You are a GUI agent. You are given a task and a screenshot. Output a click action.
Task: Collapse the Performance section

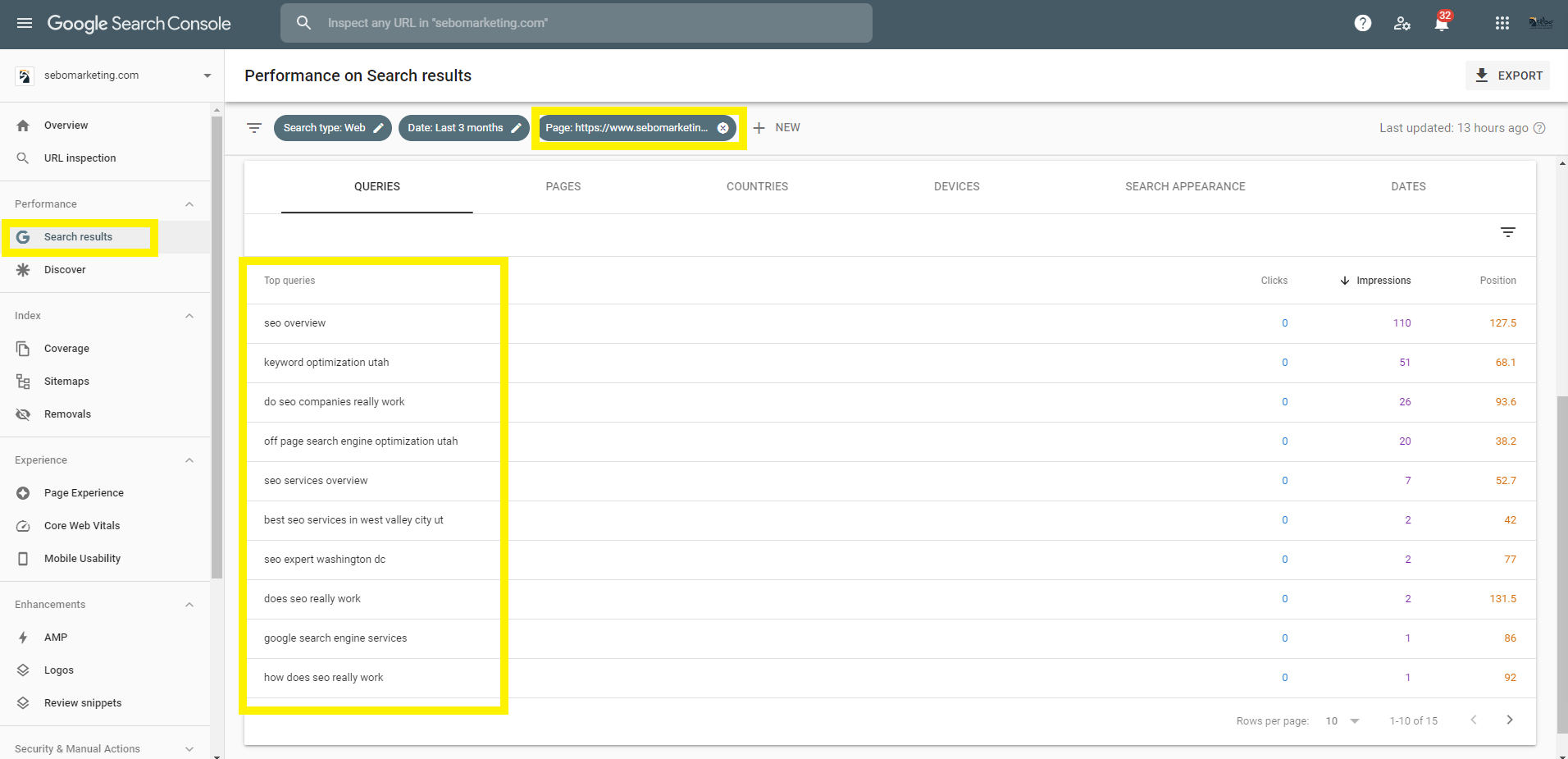point(189,204)
